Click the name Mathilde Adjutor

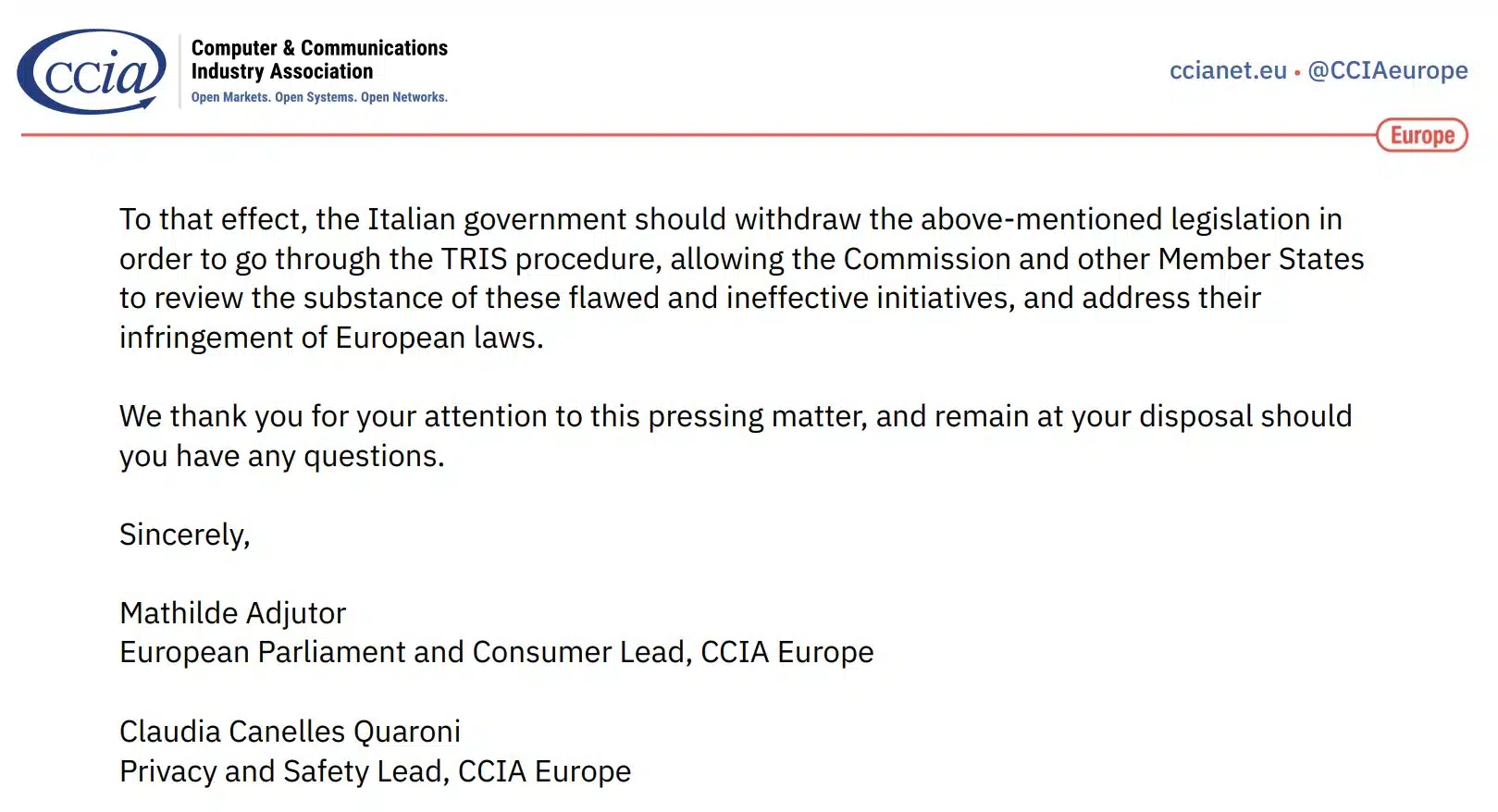coord(232,613)
